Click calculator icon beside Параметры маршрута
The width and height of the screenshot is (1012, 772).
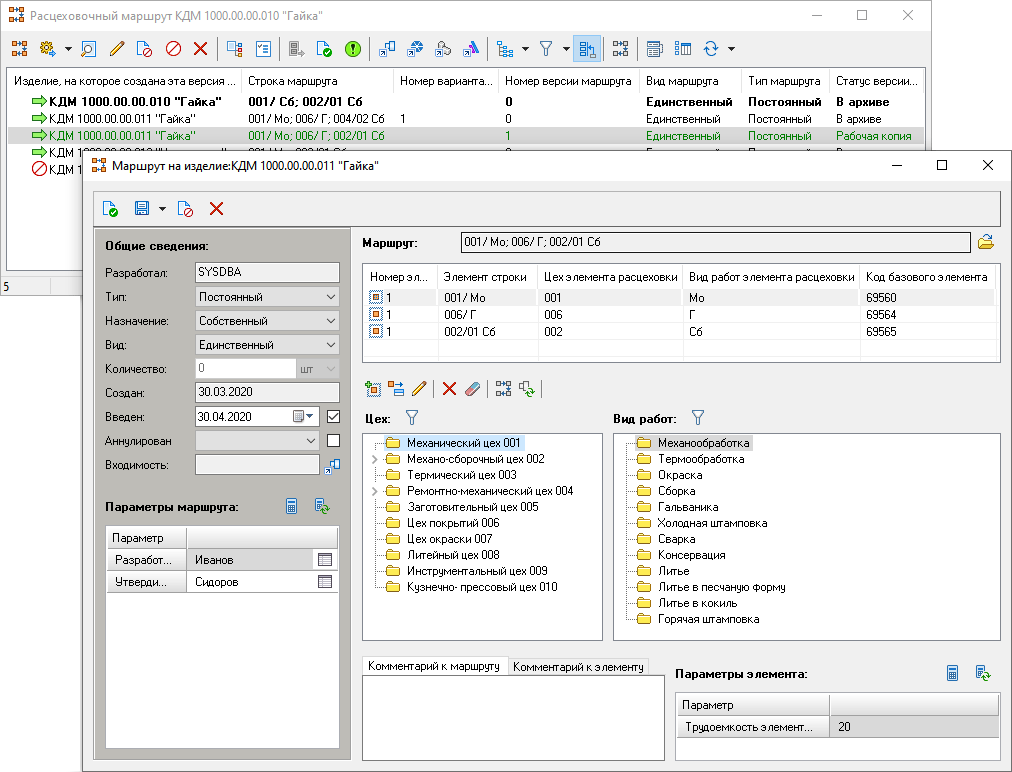[292, 507]
